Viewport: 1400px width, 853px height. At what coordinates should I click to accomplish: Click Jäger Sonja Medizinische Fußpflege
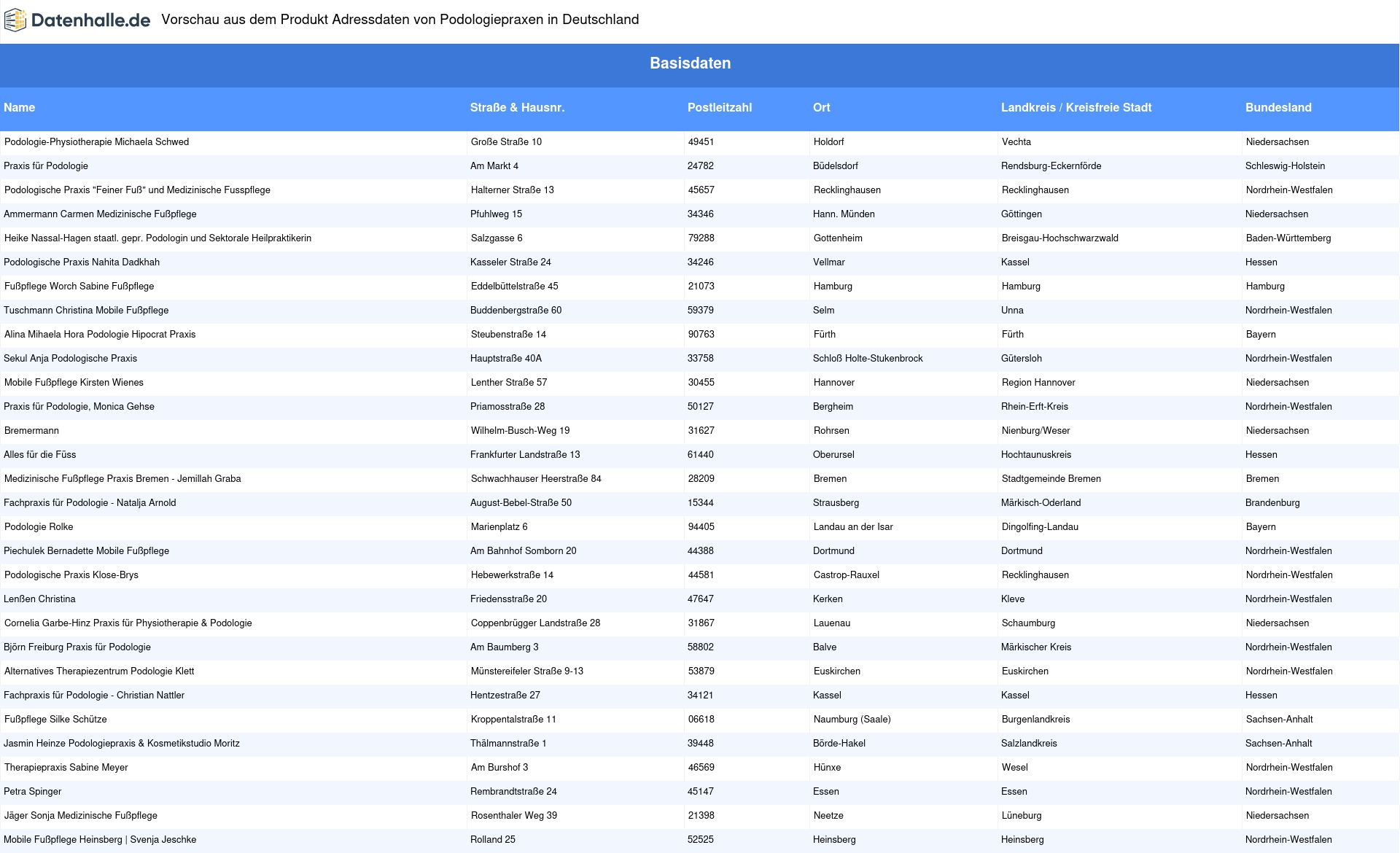pyautogui.click(x=81, y=816)
